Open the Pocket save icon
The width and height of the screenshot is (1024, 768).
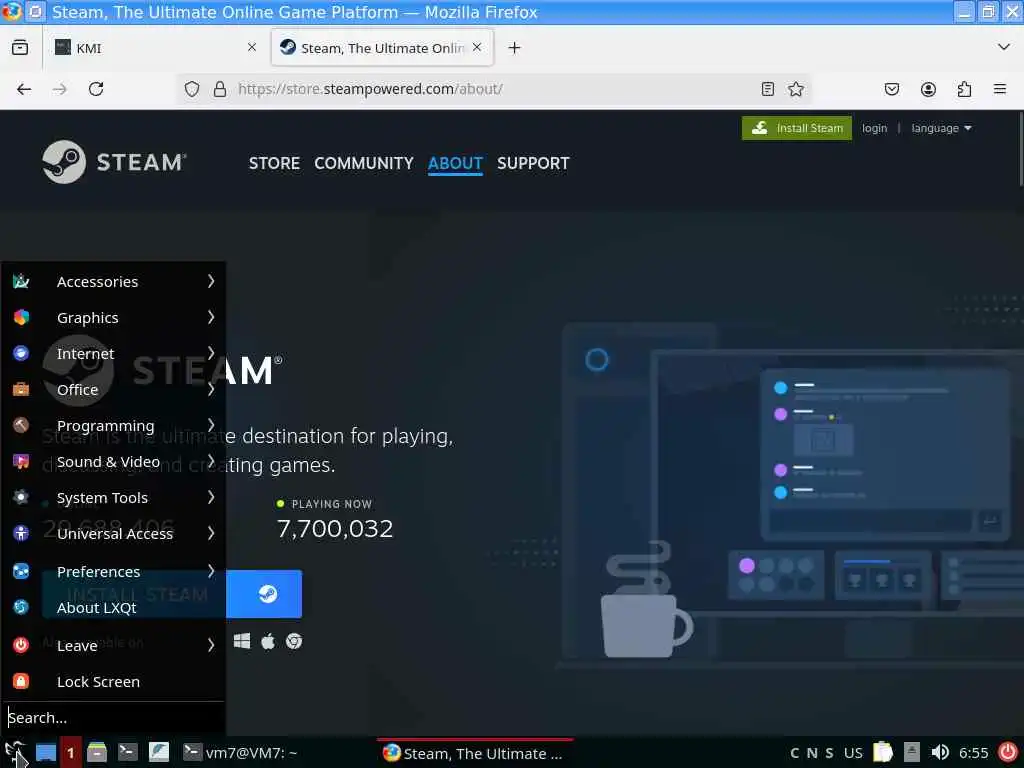point(891,89)
